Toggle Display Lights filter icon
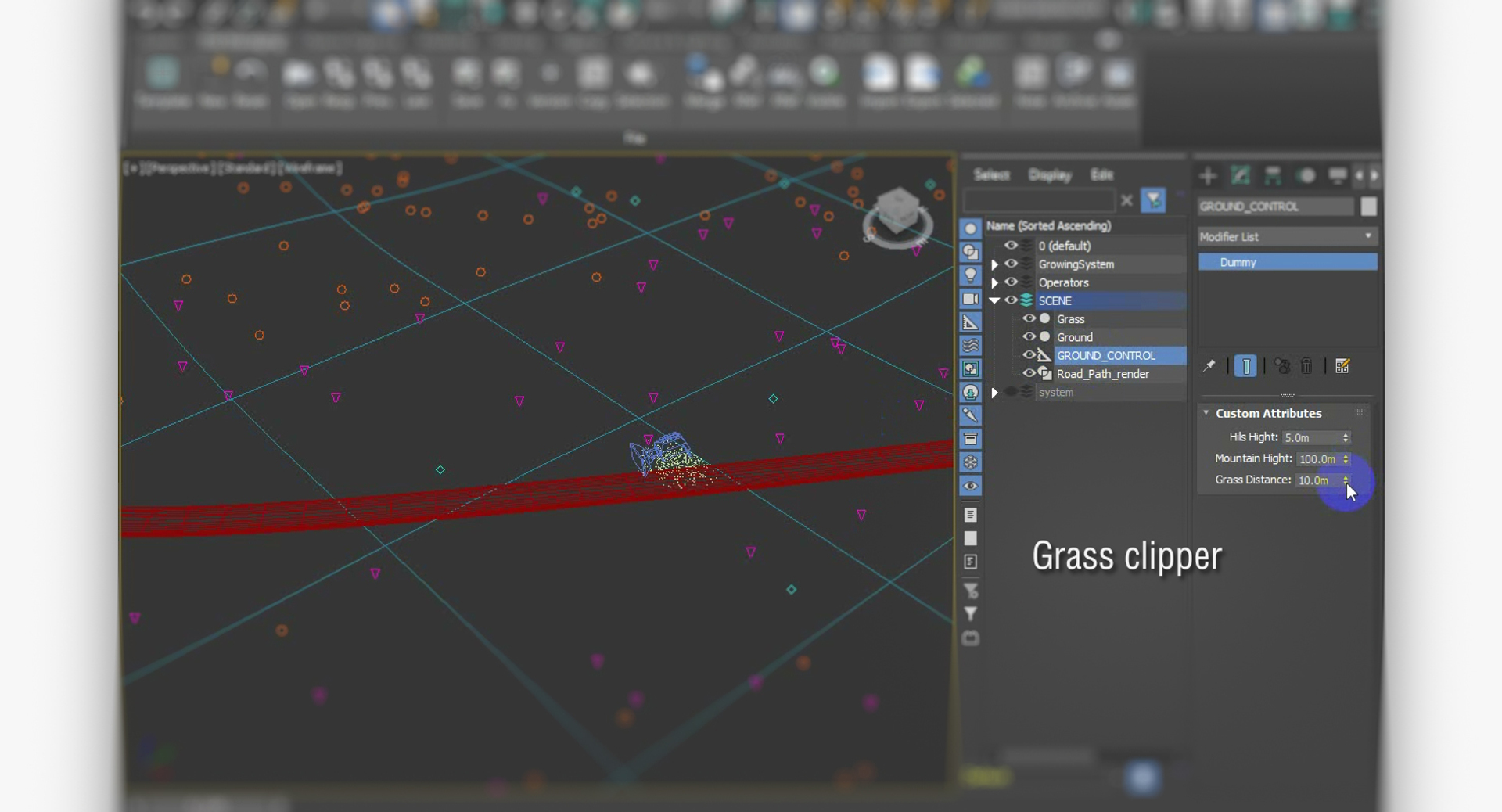Image resolution: width=1502 pixels, height=812 pixels. 970,275
